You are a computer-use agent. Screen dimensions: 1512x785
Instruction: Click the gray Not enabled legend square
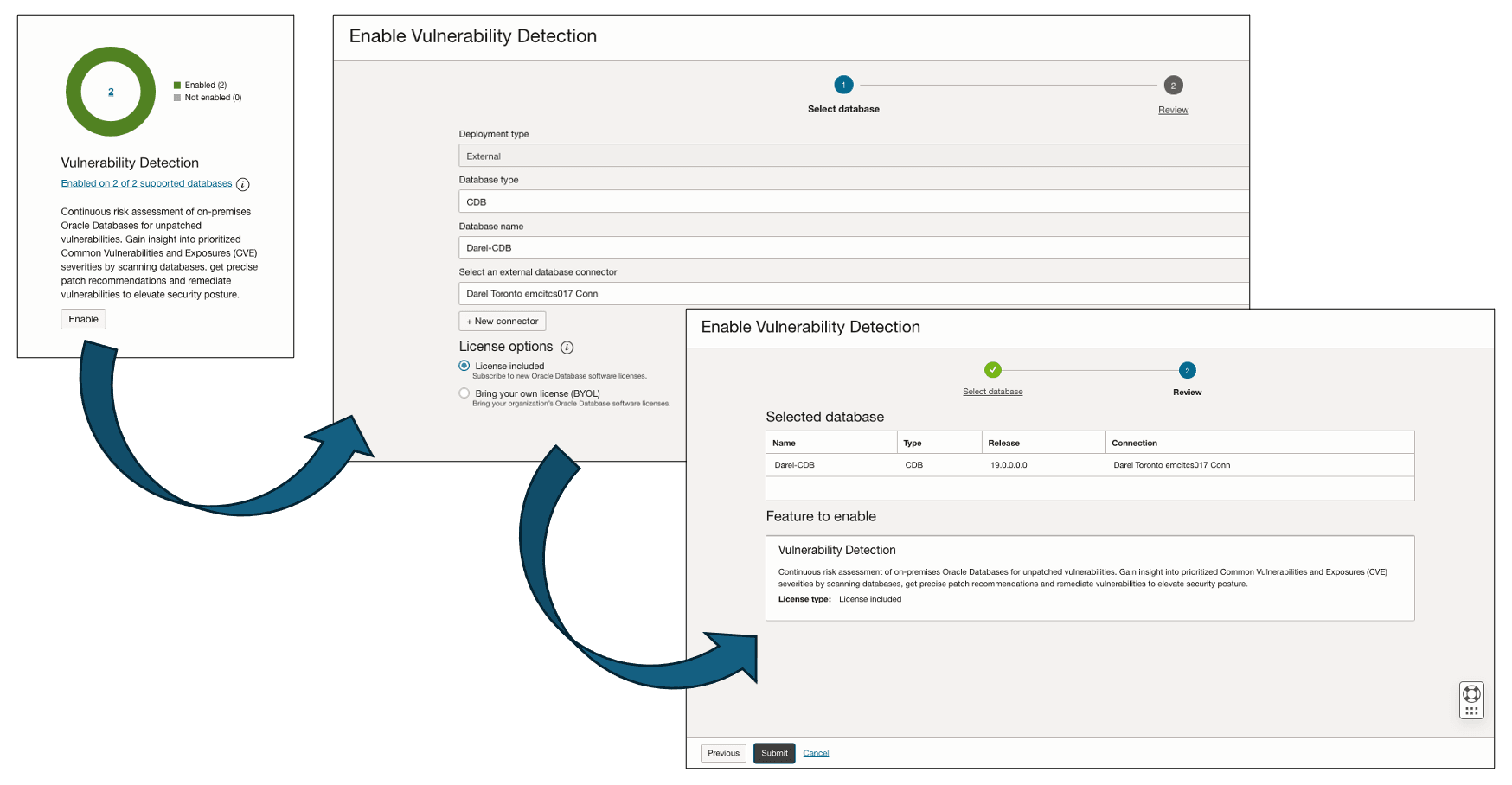(176, 98)
